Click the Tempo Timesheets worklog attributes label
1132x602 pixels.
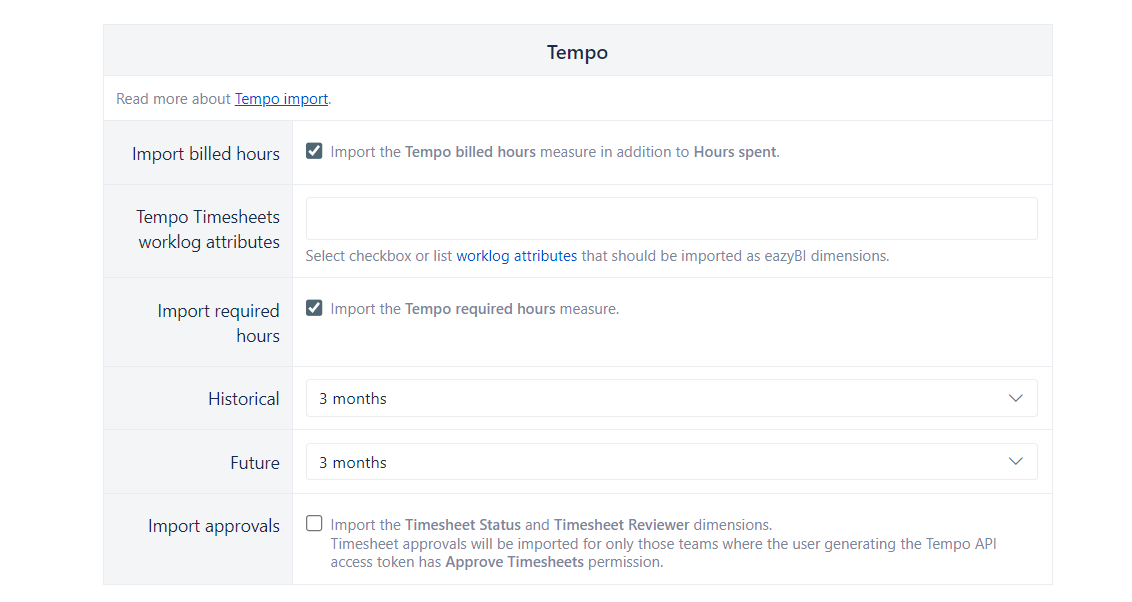pyautogui.click(x=208, y=229)
